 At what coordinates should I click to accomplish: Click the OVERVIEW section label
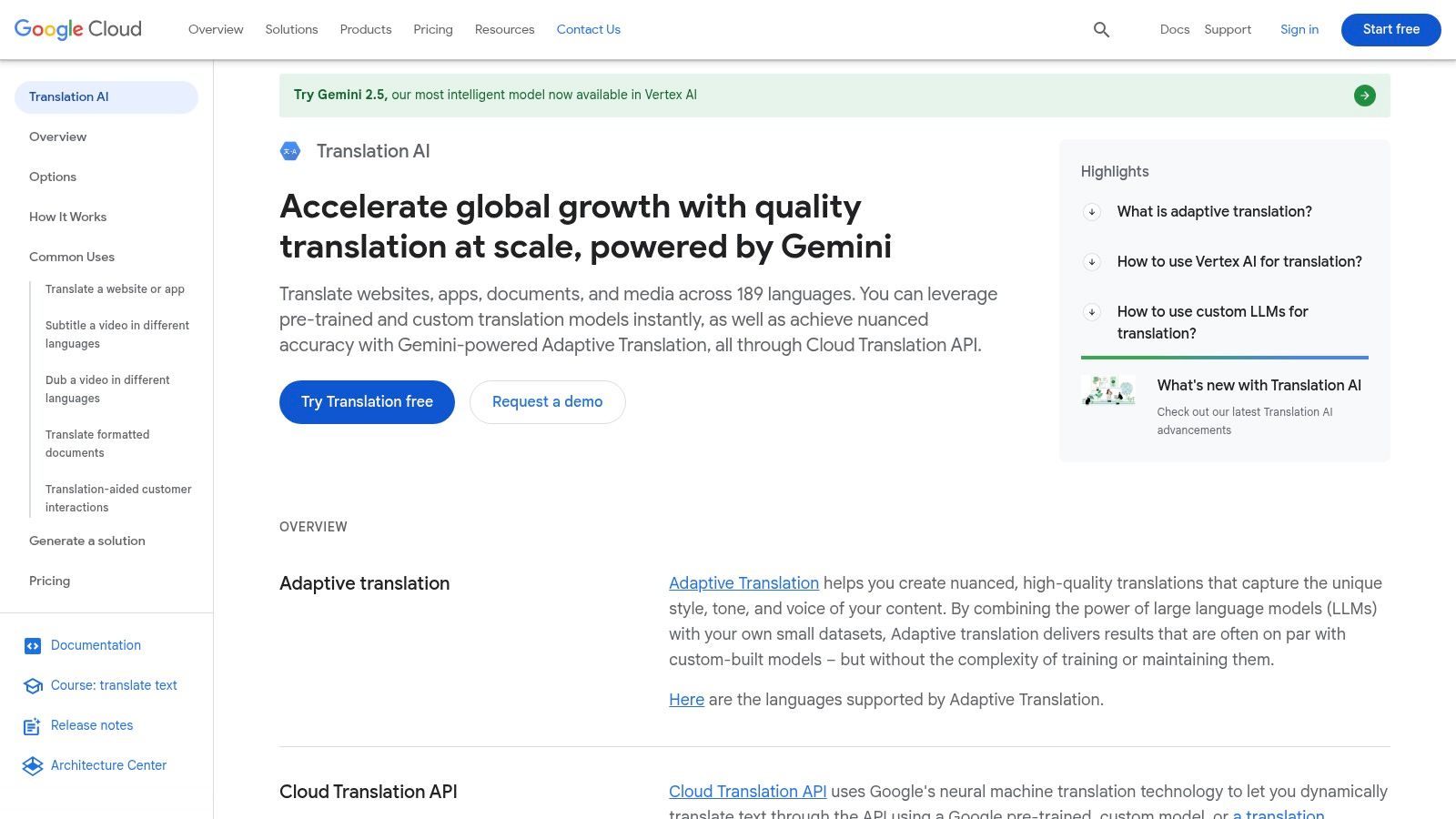[313, 527]
